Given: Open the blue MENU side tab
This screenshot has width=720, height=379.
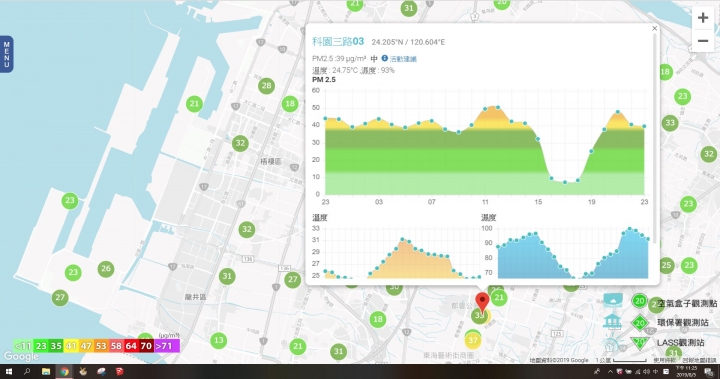Looking at the screenshot, I should (x=6, y=54).
